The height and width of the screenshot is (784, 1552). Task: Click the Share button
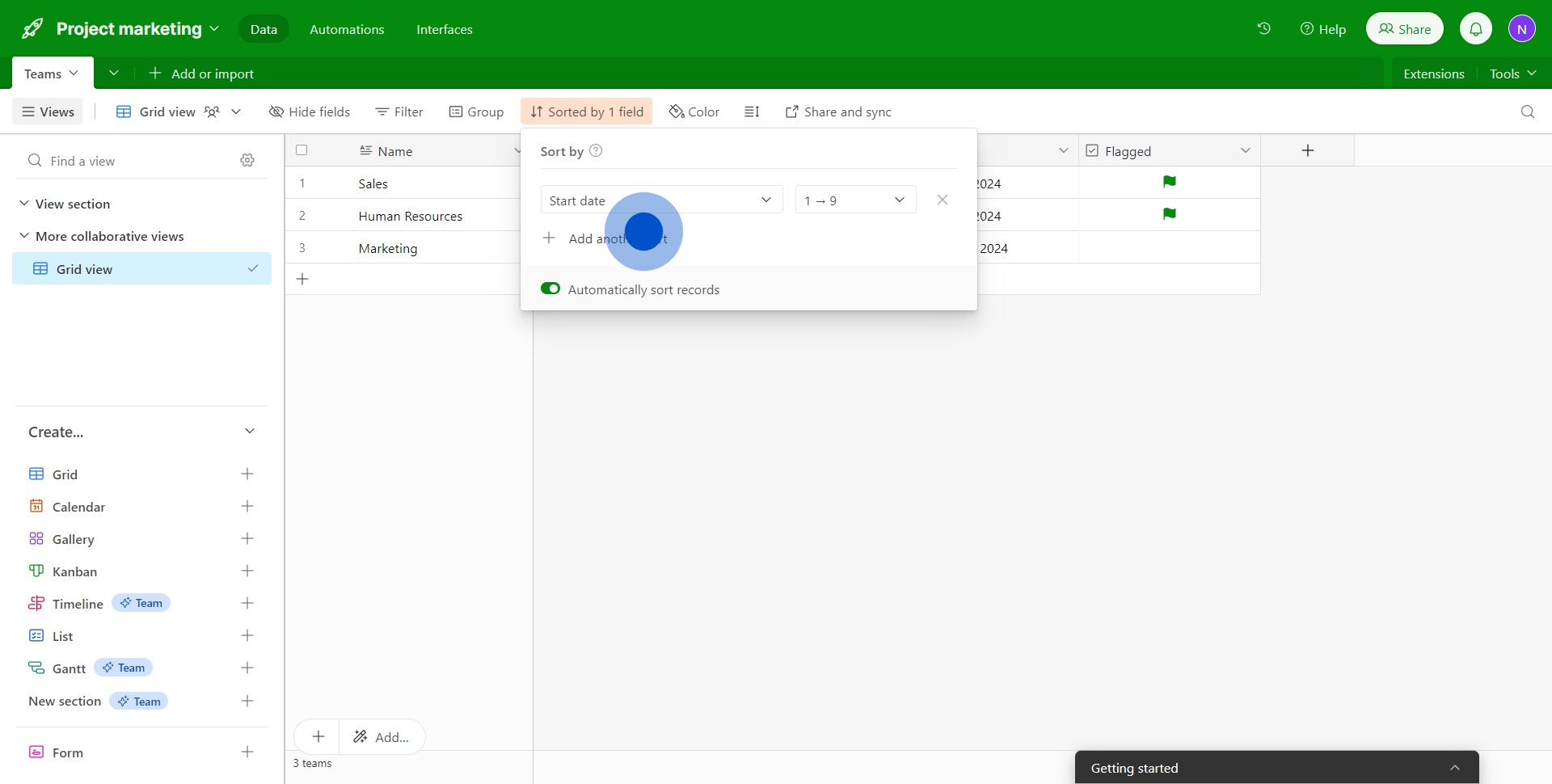1404,29
